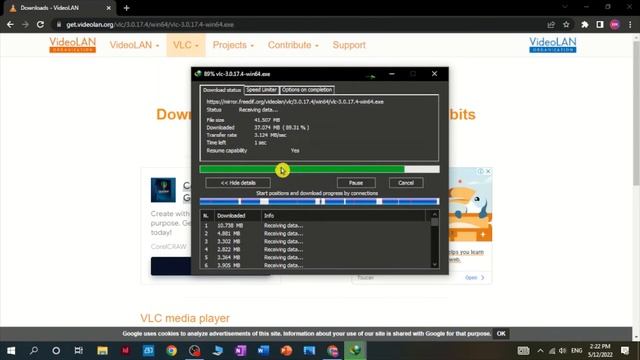Open the Options on completion tab

tap(307, 90)
